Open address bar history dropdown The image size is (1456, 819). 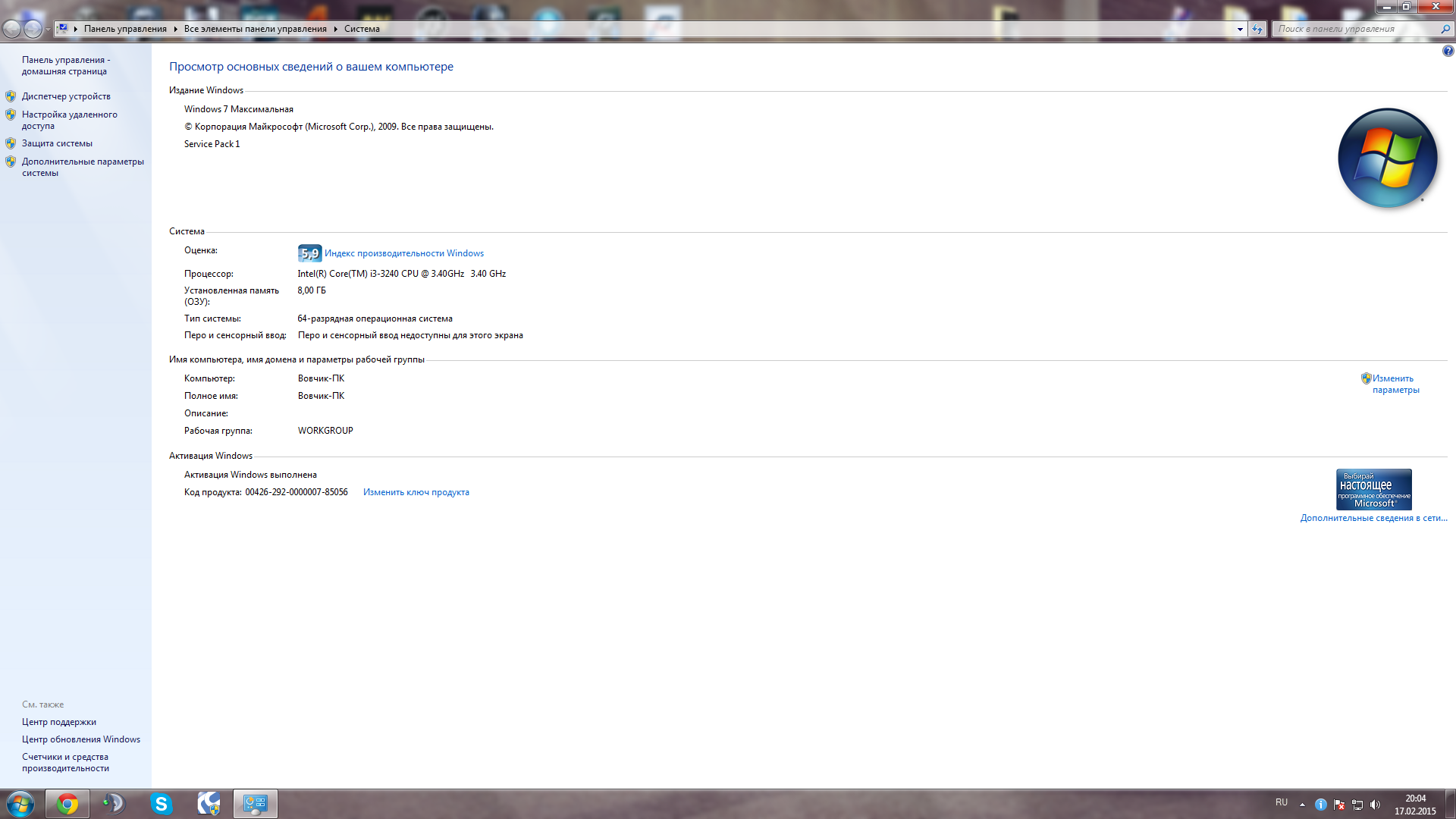click(x=1240, y=29)
